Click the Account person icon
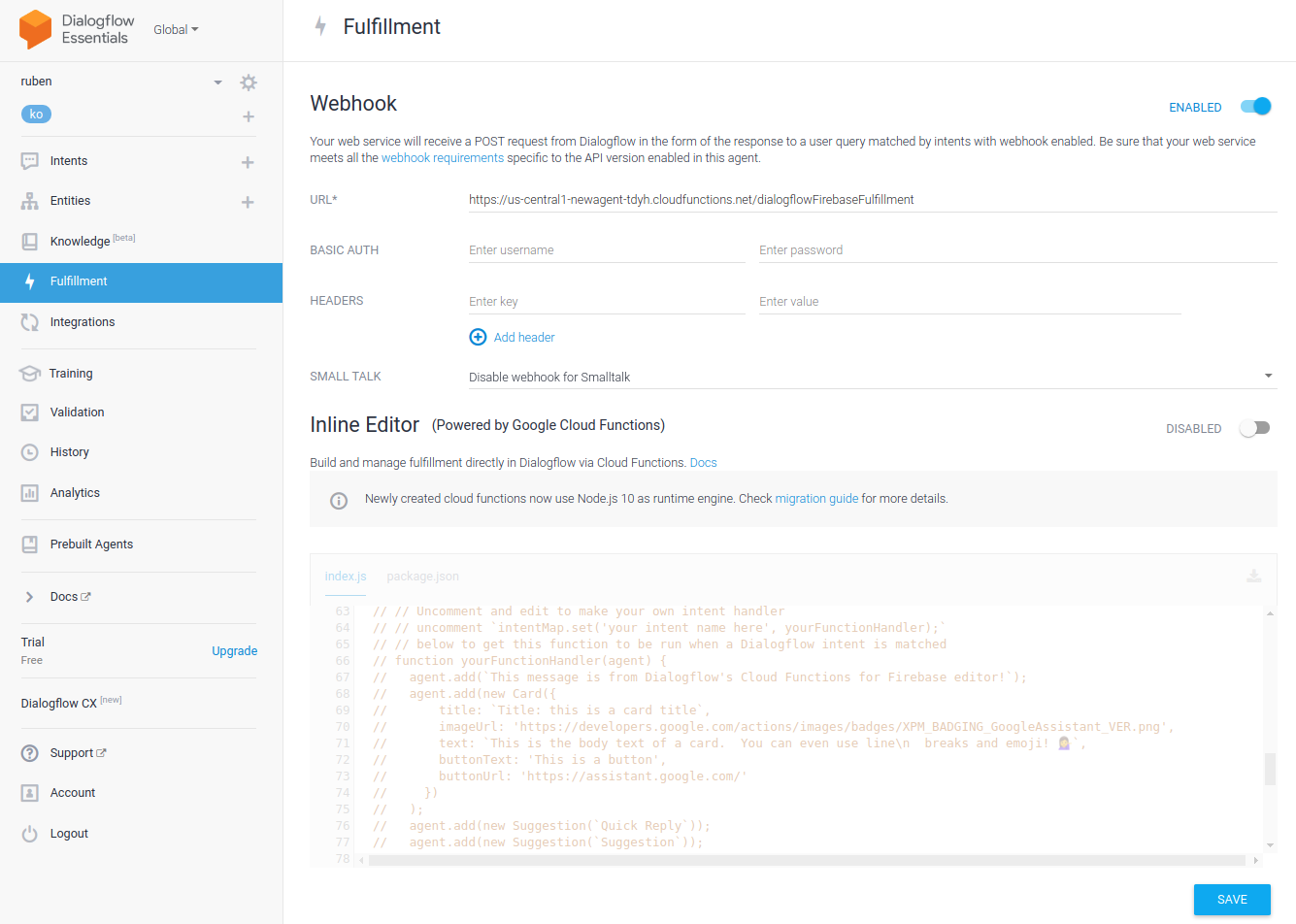 point(30,793)
